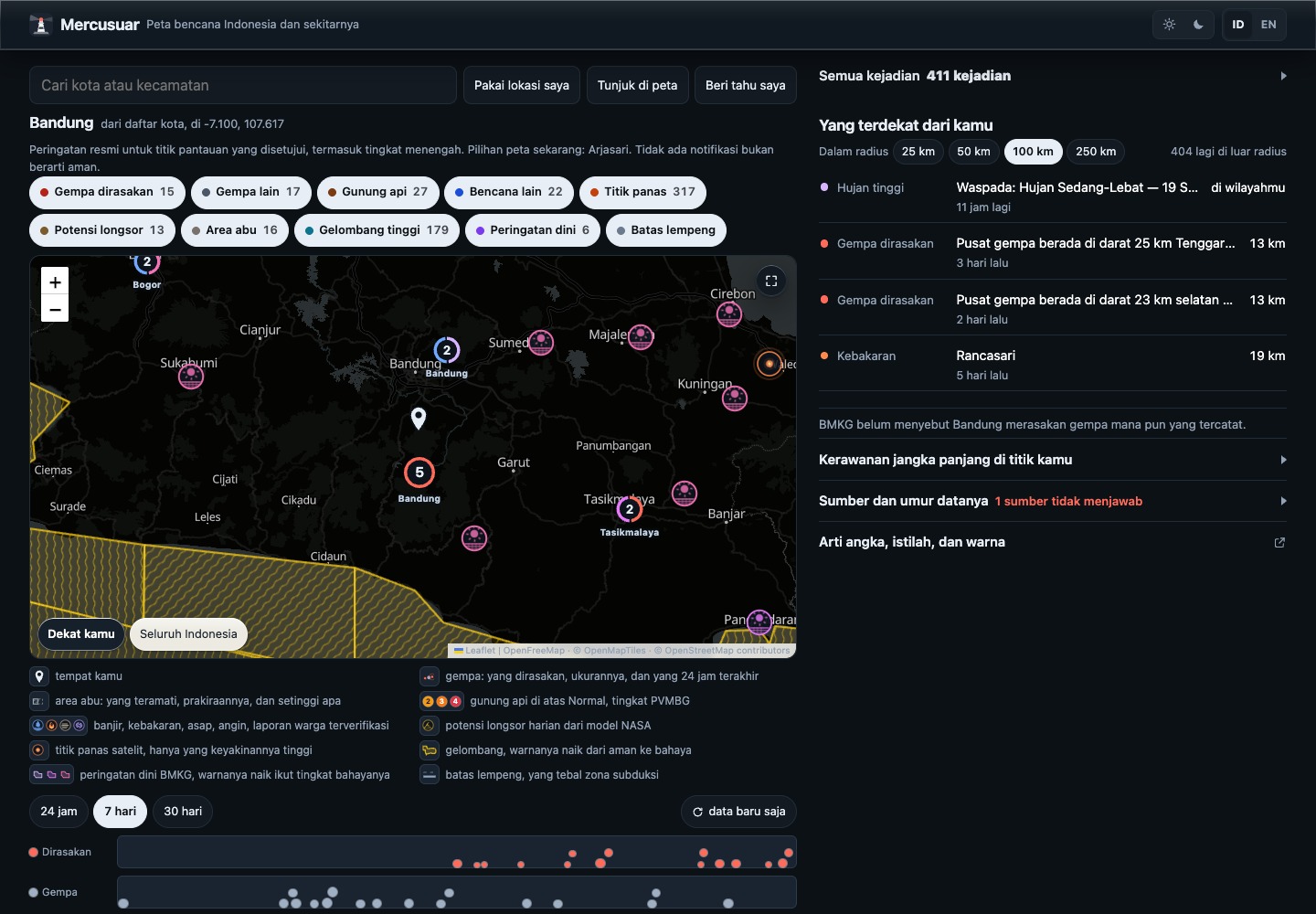Viewport: 1316px width, 914px height.
Task: Click the Tunjuk di peta button
Action: (638, 85)
